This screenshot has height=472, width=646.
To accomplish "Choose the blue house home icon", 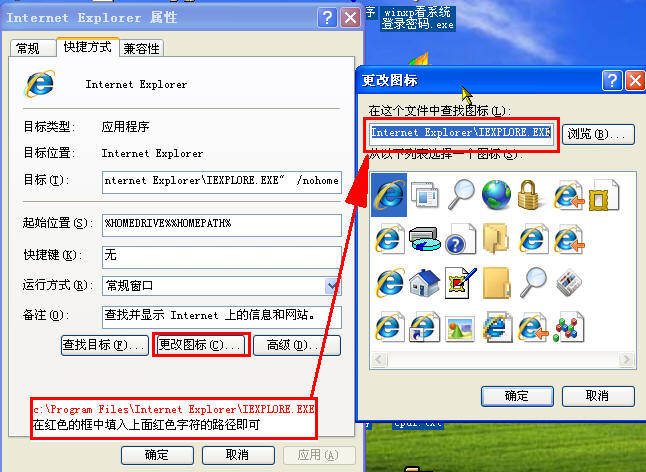I will (424, 283).
